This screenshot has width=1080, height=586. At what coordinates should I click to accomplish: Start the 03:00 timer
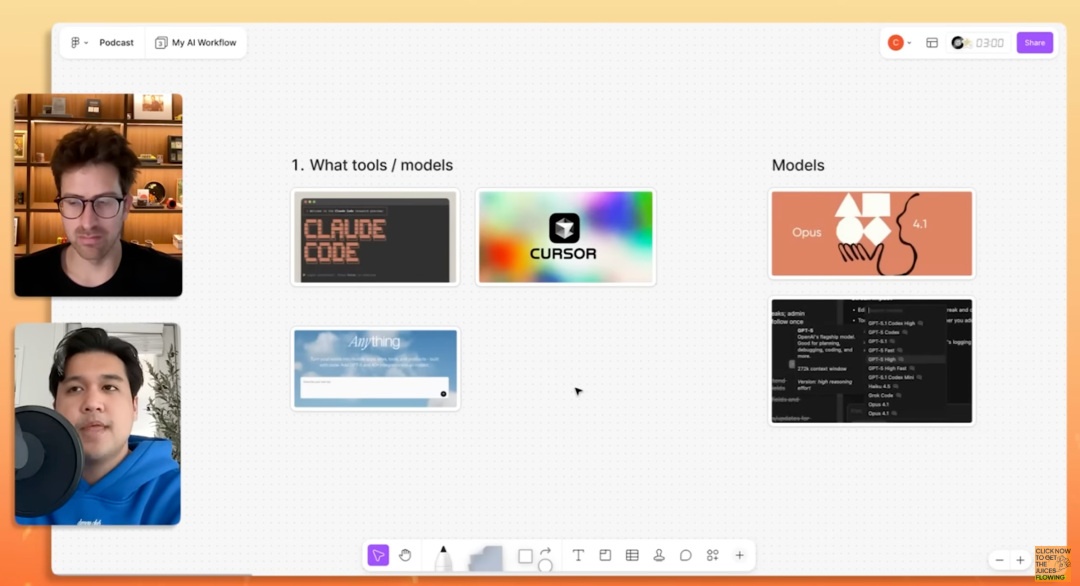point(989,43)
